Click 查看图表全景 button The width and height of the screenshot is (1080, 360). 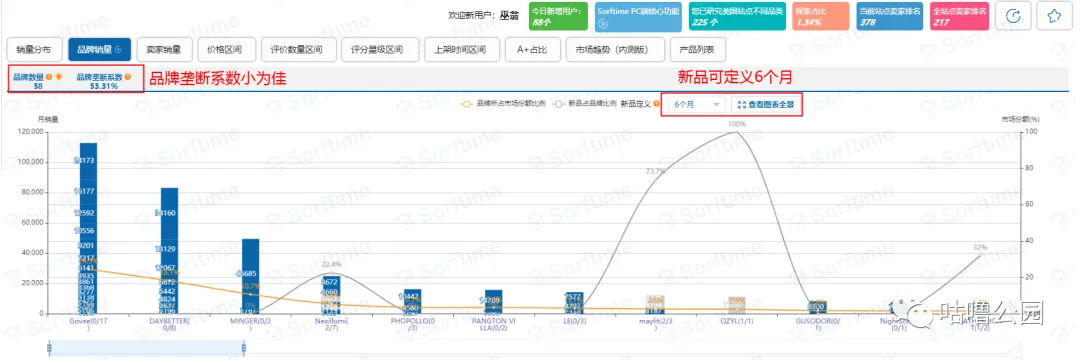click(x=766, y=105)
